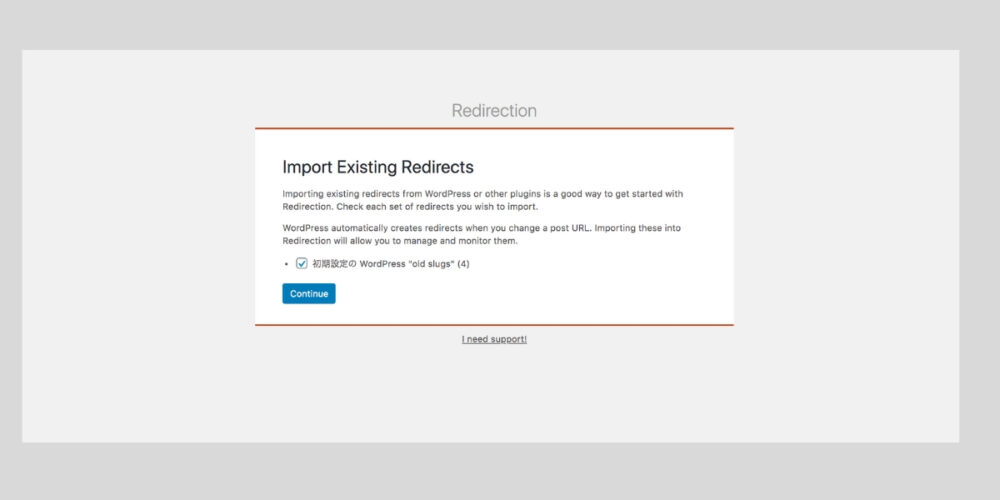
Task: Click the Redirection title above the panel
Action: click(494, 110)
